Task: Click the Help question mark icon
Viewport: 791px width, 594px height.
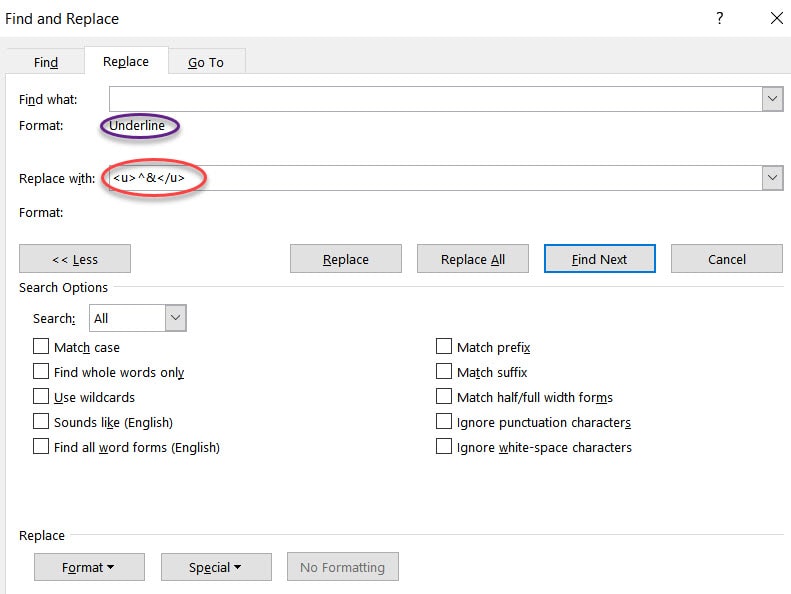Action: pos(720,18)
